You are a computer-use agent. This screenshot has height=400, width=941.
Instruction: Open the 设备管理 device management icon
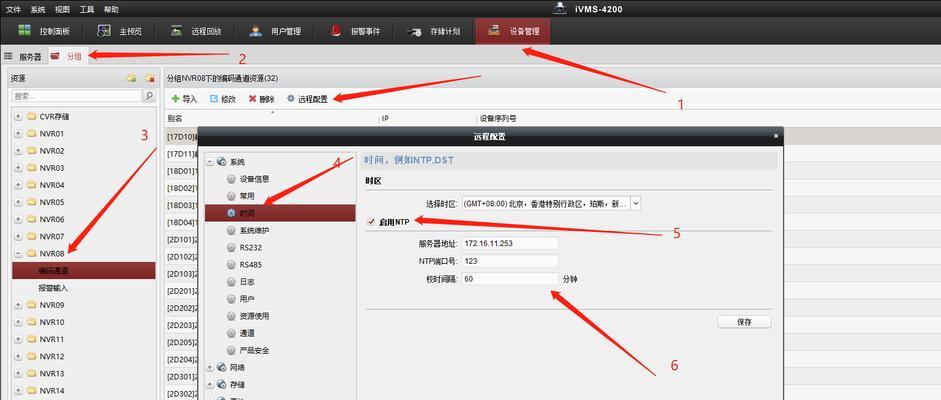[x=495, y=30]
